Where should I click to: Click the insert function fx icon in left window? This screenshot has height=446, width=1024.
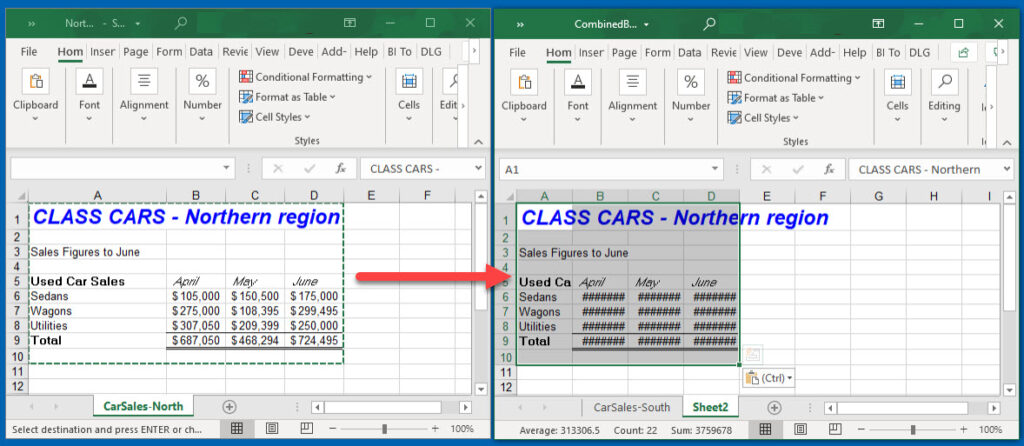340,169
